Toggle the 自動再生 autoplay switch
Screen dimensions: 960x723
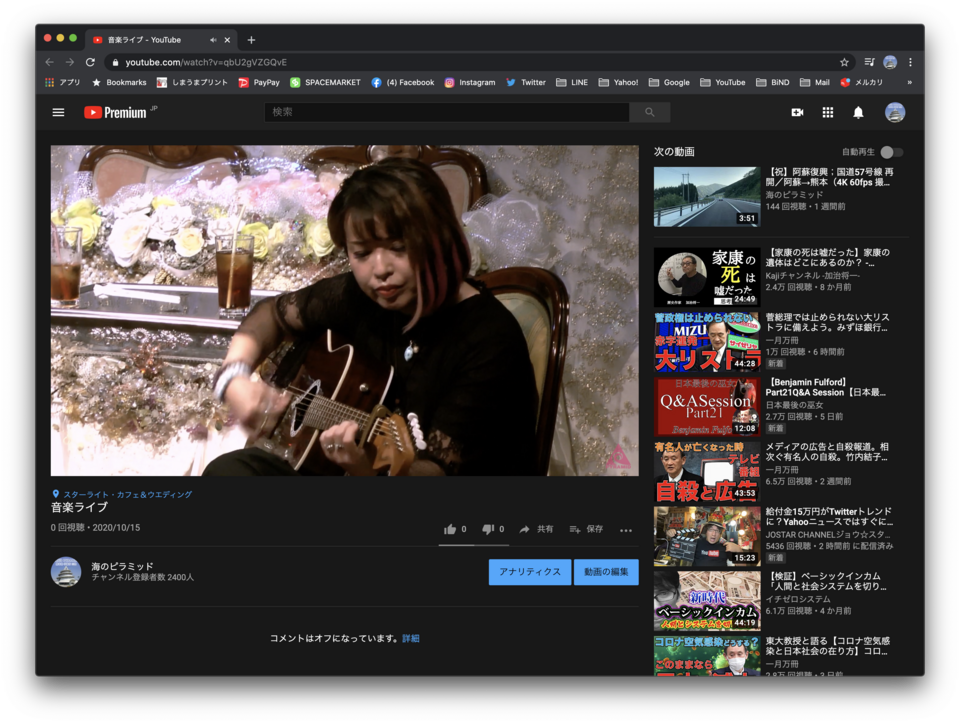890,152
